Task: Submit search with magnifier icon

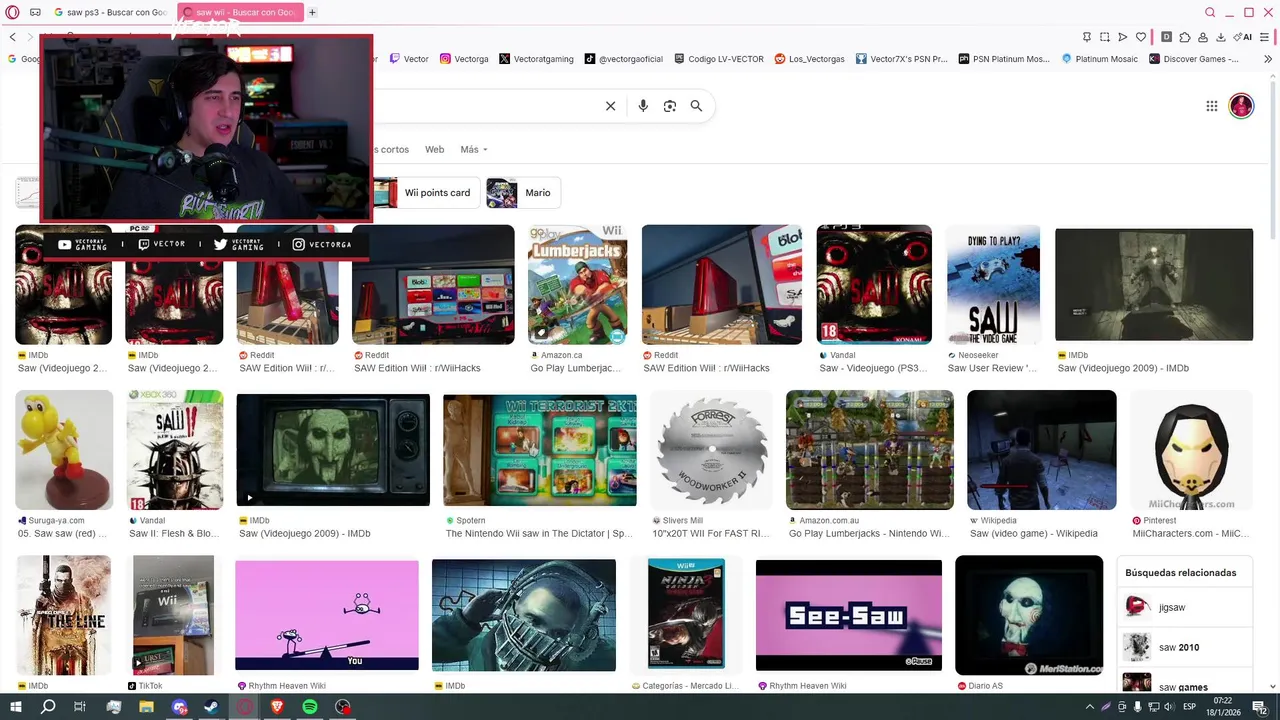Action: pyautogui.click(x=696, y=106)
